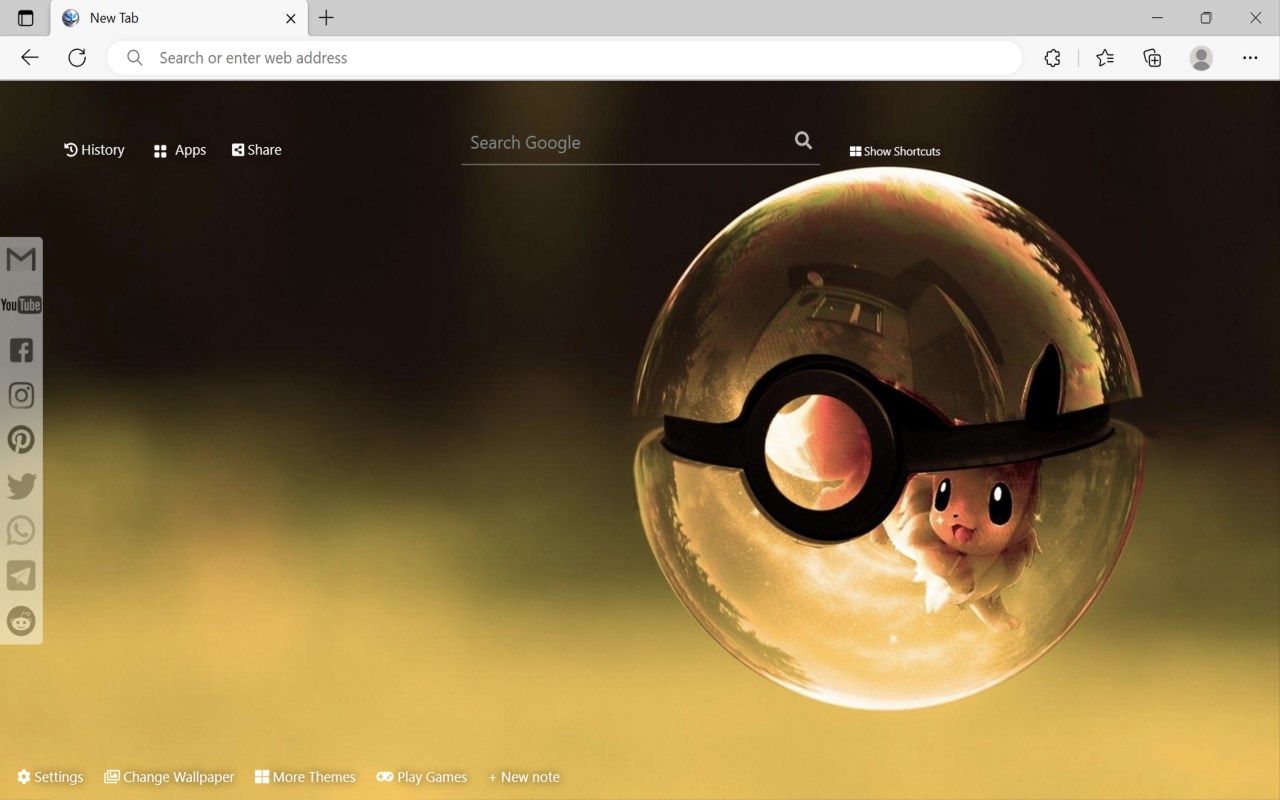Open Gmail from the sidebar
The height and width of the screenshot is (800, 1280).
[21, 260]
